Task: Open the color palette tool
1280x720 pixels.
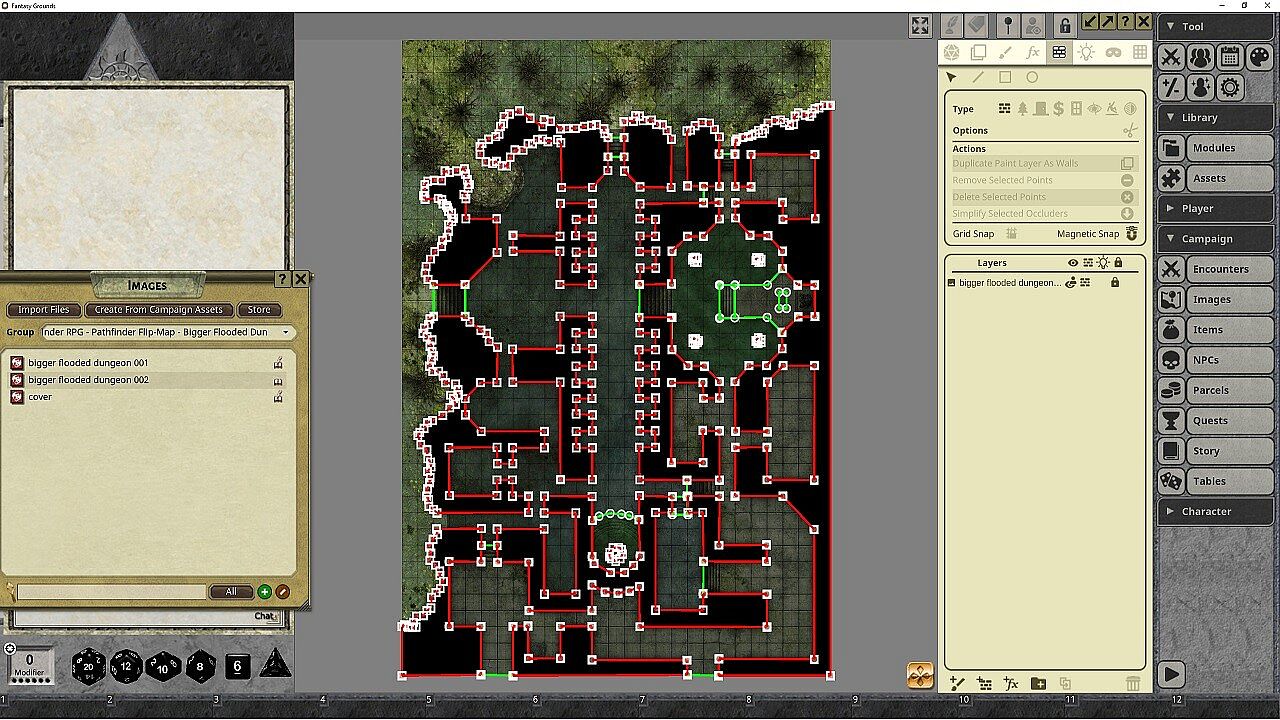Action: [1259, 57]
